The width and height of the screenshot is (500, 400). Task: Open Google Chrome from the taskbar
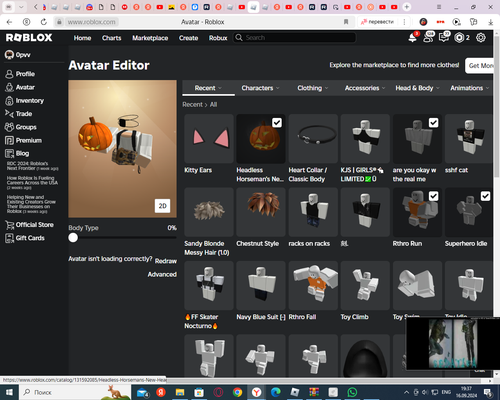237,392
